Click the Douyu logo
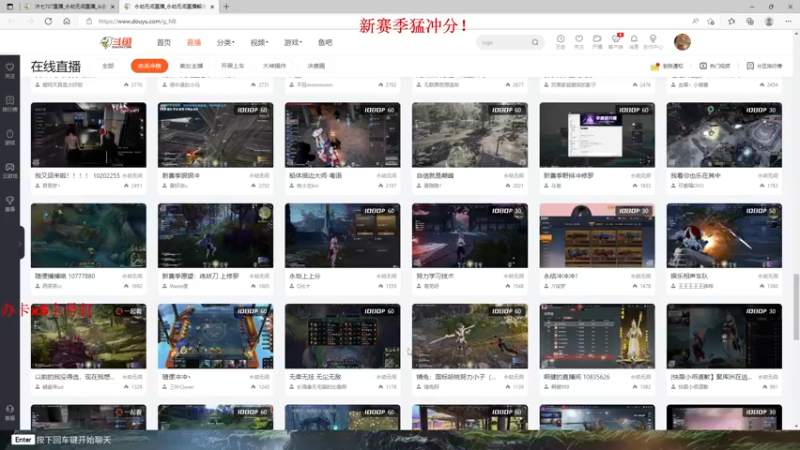This screenshot has width=800, height=450. (116, 42)
